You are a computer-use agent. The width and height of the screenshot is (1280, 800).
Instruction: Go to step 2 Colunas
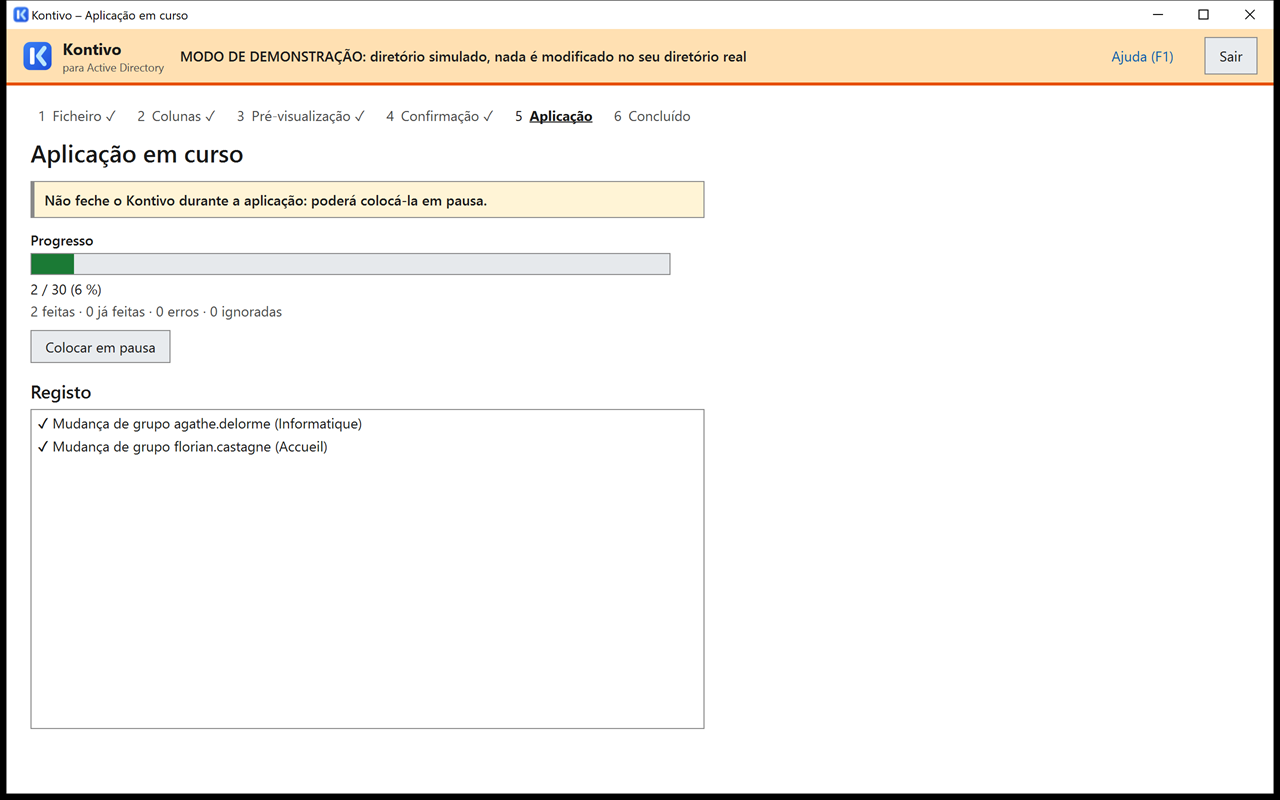pyautogui.click(x=176, y=116)
